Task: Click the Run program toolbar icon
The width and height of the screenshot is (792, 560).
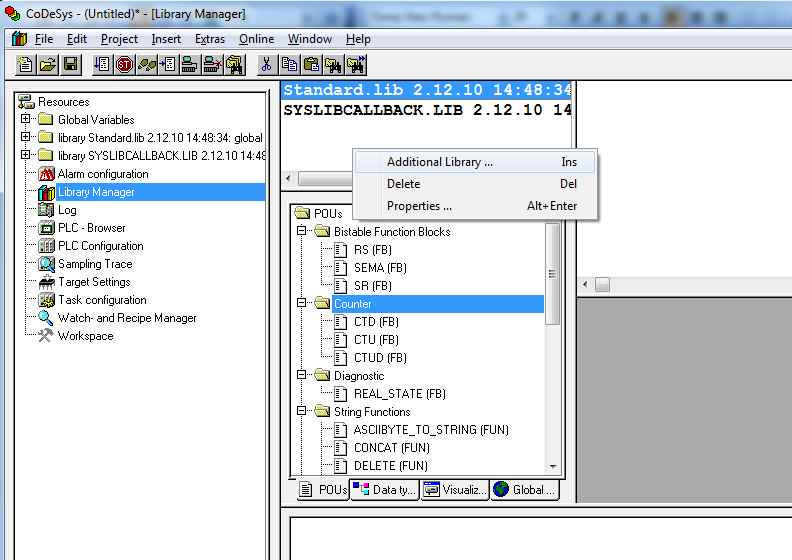Action: pyautogui.click(x=102, y=65)
